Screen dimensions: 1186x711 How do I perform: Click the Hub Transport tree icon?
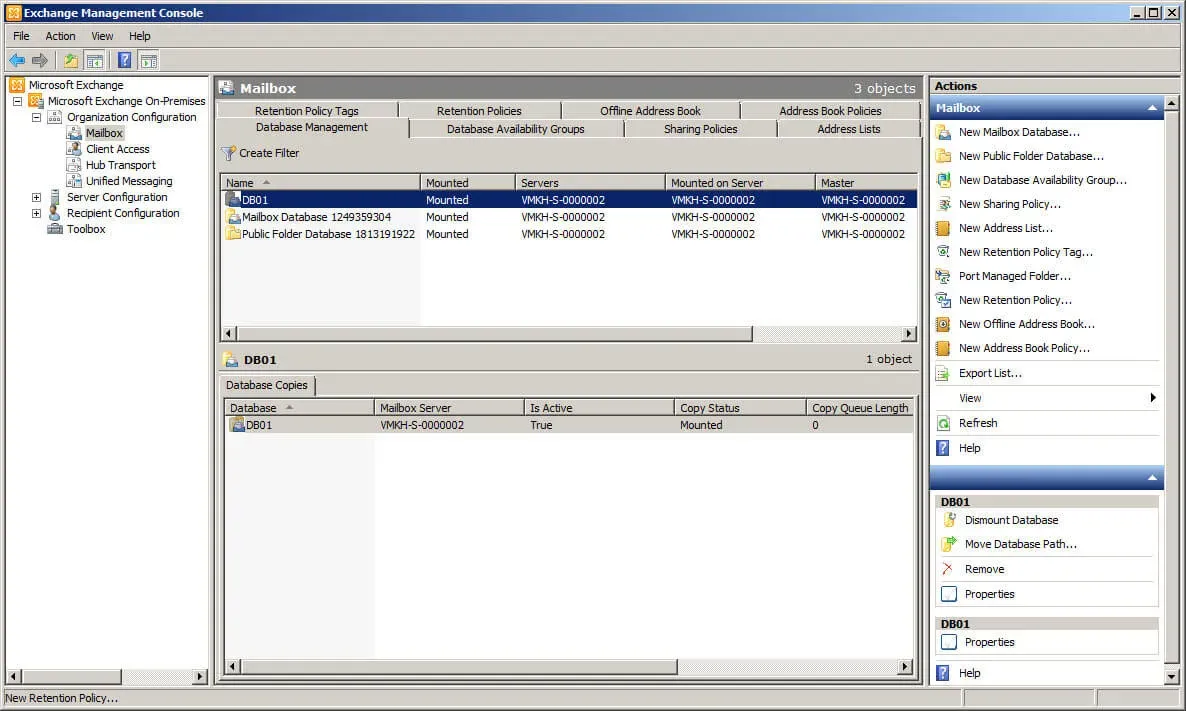[x=73, y=165]
